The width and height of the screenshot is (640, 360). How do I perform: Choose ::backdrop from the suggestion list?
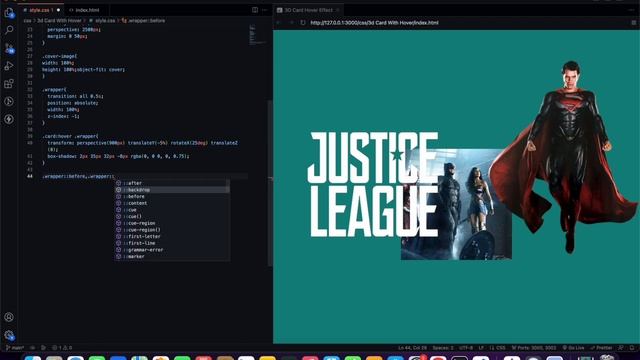172,190
